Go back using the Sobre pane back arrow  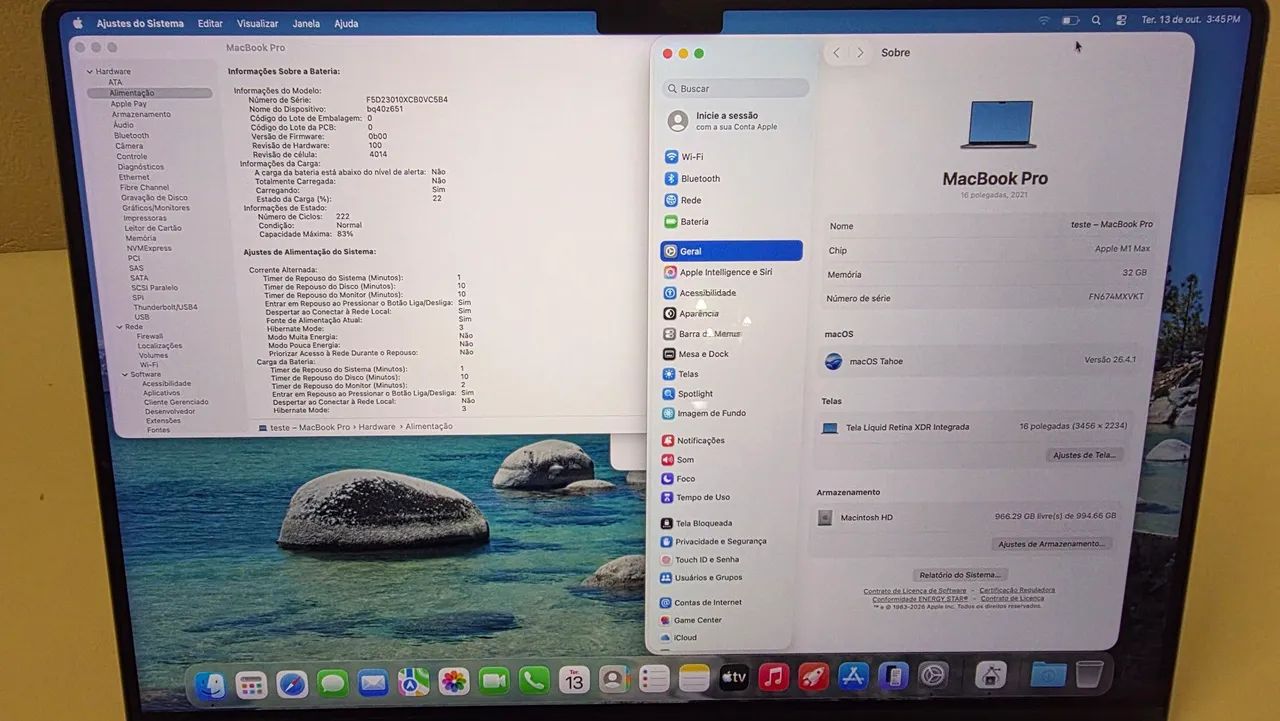coord(836,53)
